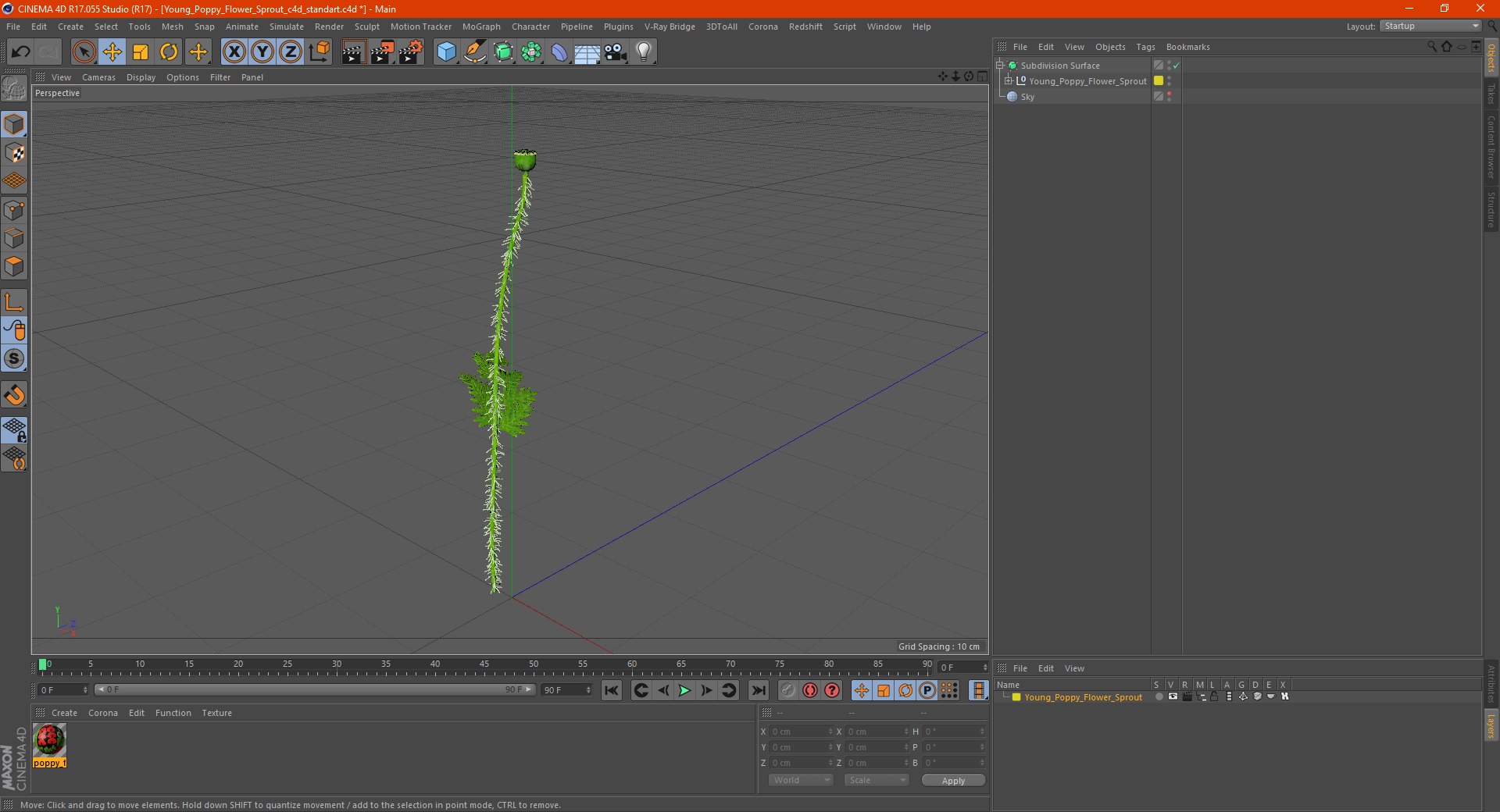Image resolution: width=1500 pixels, height=812 pixels.
Task: Toggle Y axis lock
Action: coord(262,52)
